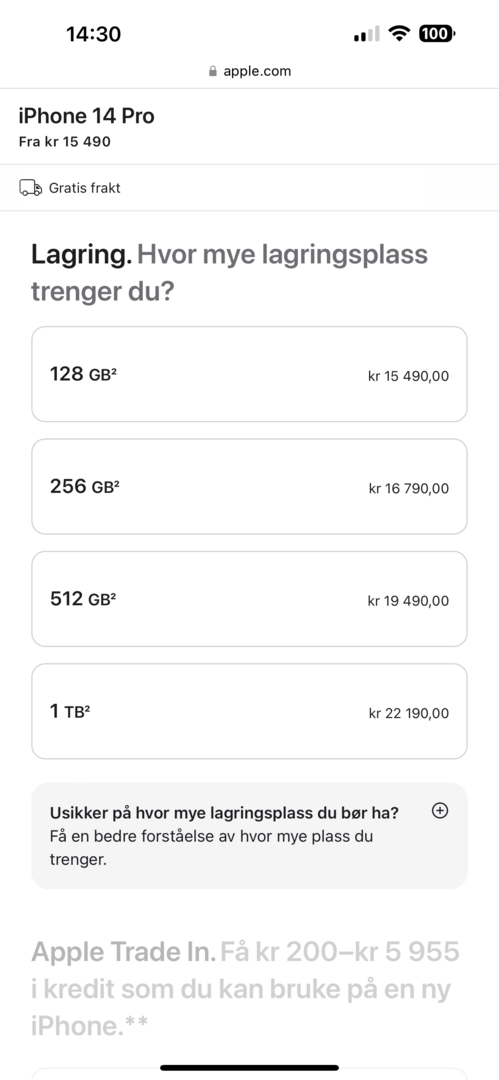
Task: Tap the 'Gratis frakt' label
Action: [x=84, y=188]
